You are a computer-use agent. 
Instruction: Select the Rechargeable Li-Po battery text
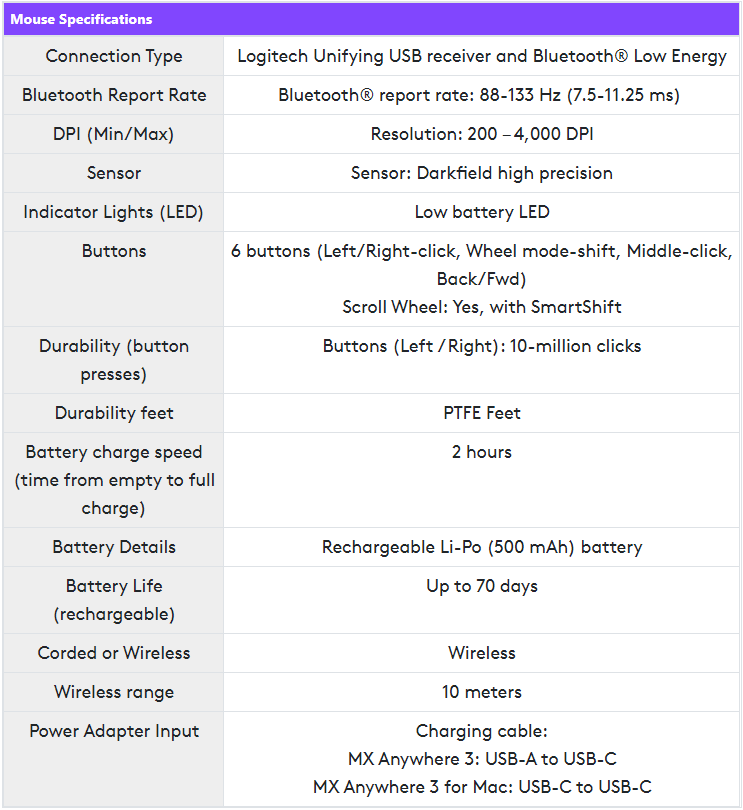click(482, 547)
